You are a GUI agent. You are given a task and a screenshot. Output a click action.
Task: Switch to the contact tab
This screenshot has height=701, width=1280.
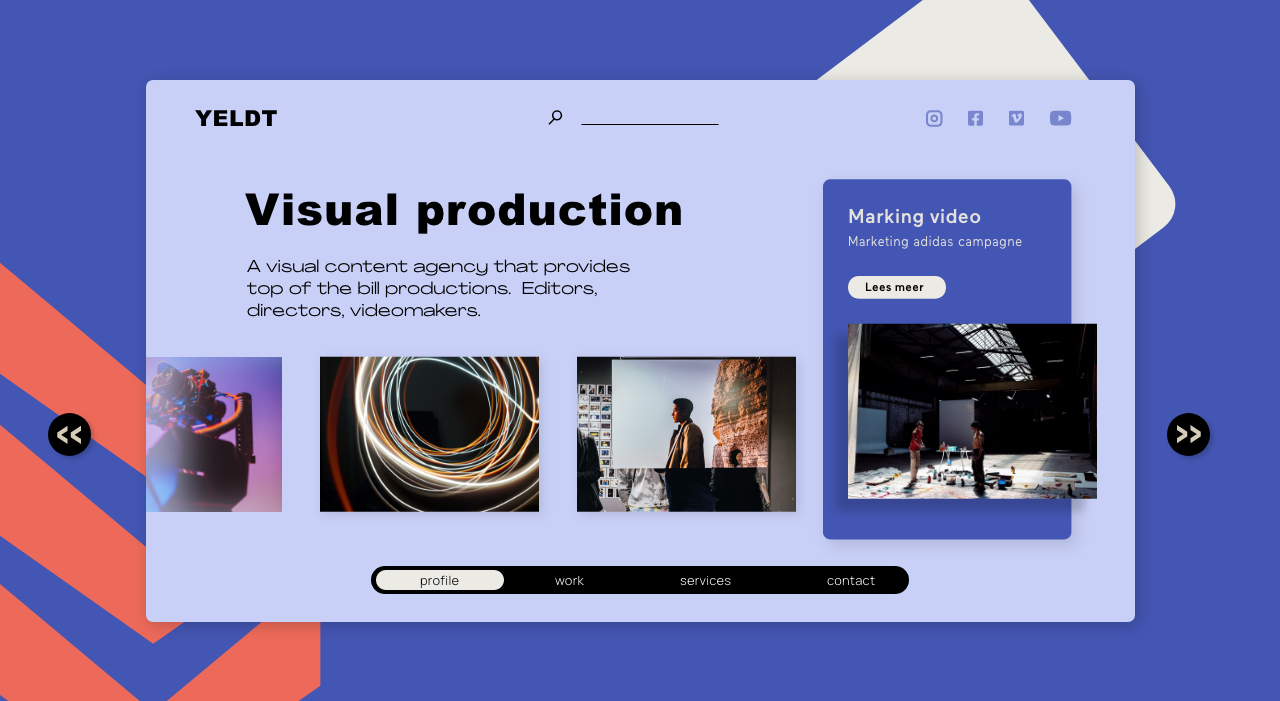[851, 580]
